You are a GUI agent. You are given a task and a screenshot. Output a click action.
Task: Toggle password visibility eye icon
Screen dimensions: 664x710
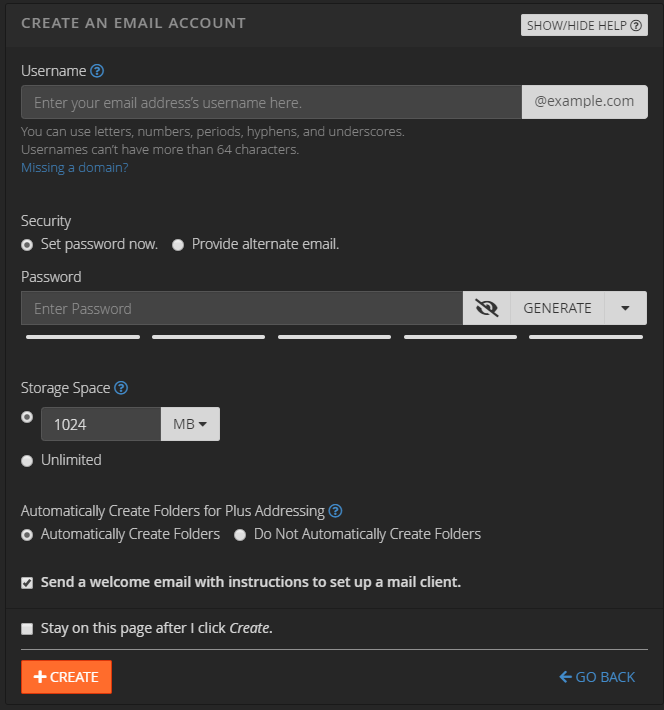coord(487,308)
